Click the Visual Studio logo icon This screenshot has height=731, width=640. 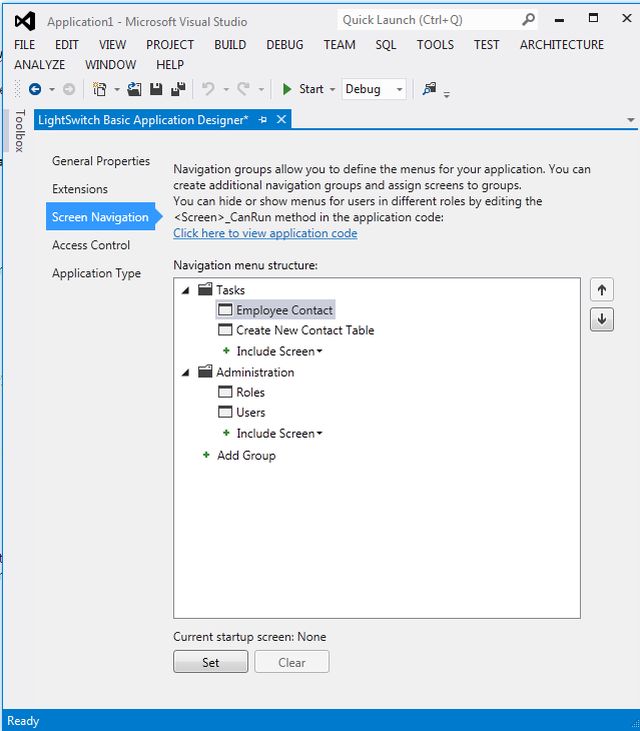click(x=25, y=21)
